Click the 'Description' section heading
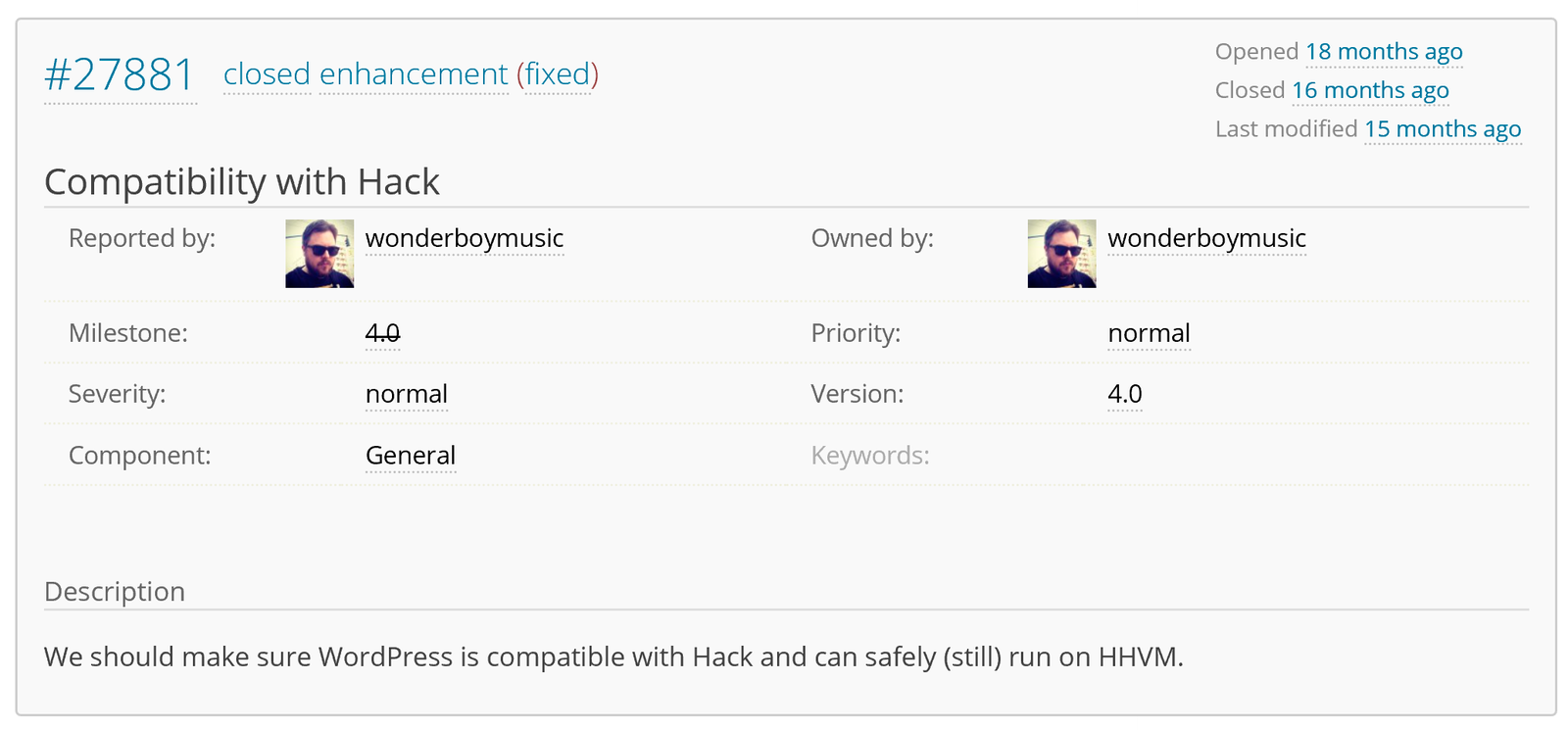This screenshot has width=1568, height=730. (115, 592)
